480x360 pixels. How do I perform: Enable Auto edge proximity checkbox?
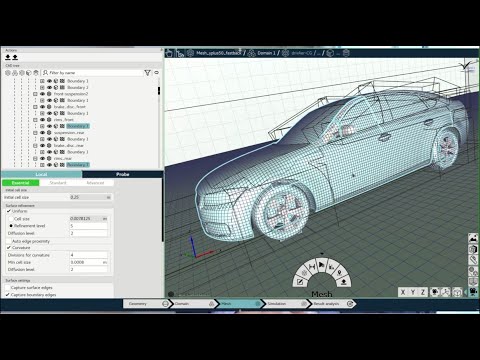(x=9, y=241)
